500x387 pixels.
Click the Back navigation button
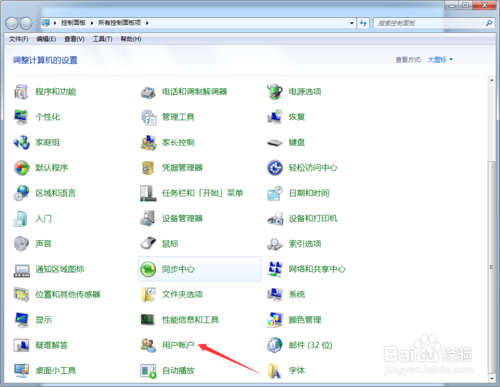[12, 23]
